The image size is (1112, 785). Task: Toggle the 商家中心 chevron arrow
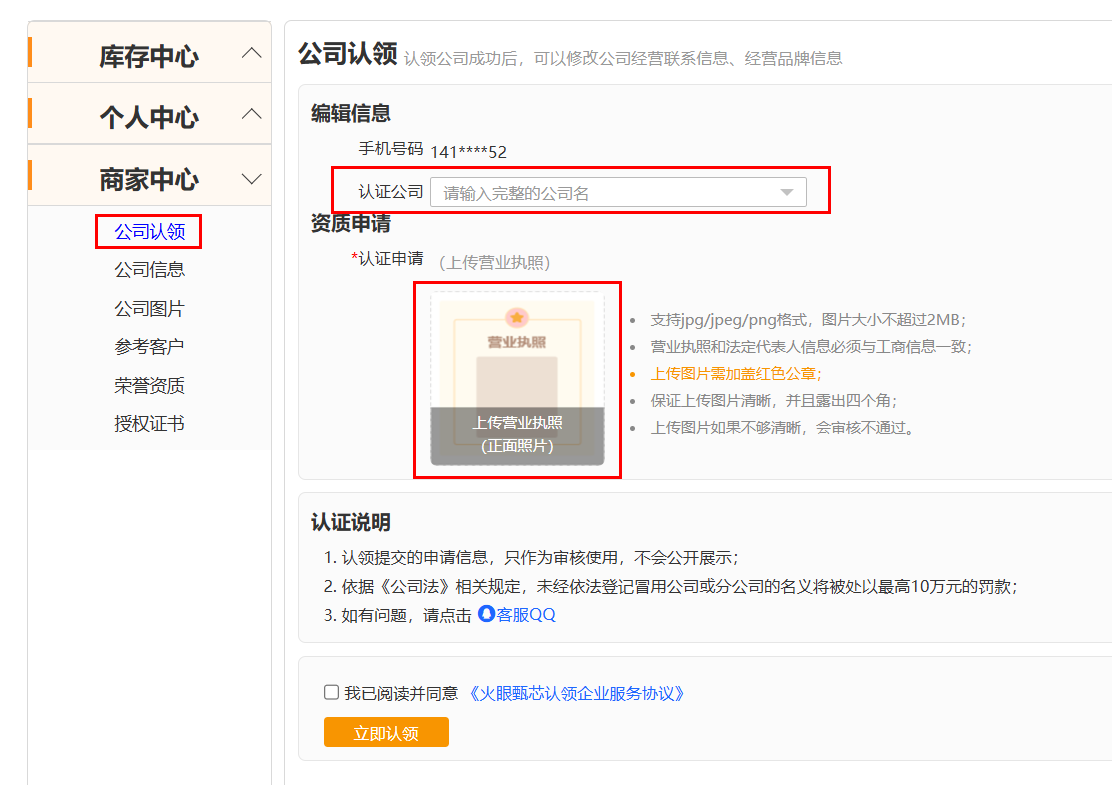252,179
